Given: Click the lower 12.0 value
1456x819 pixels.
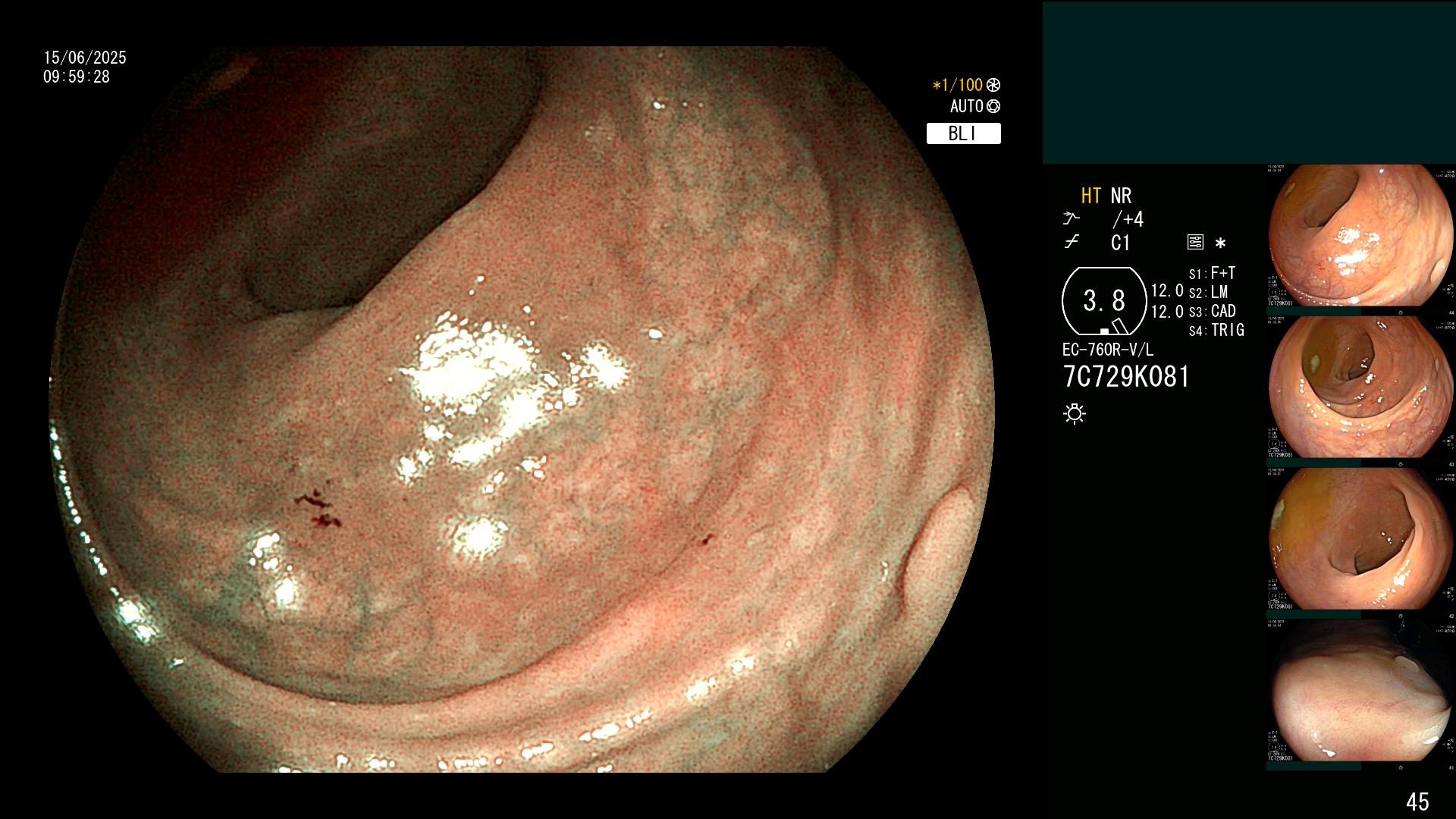Looking at the screenshot, I should tap(1167, 312).
